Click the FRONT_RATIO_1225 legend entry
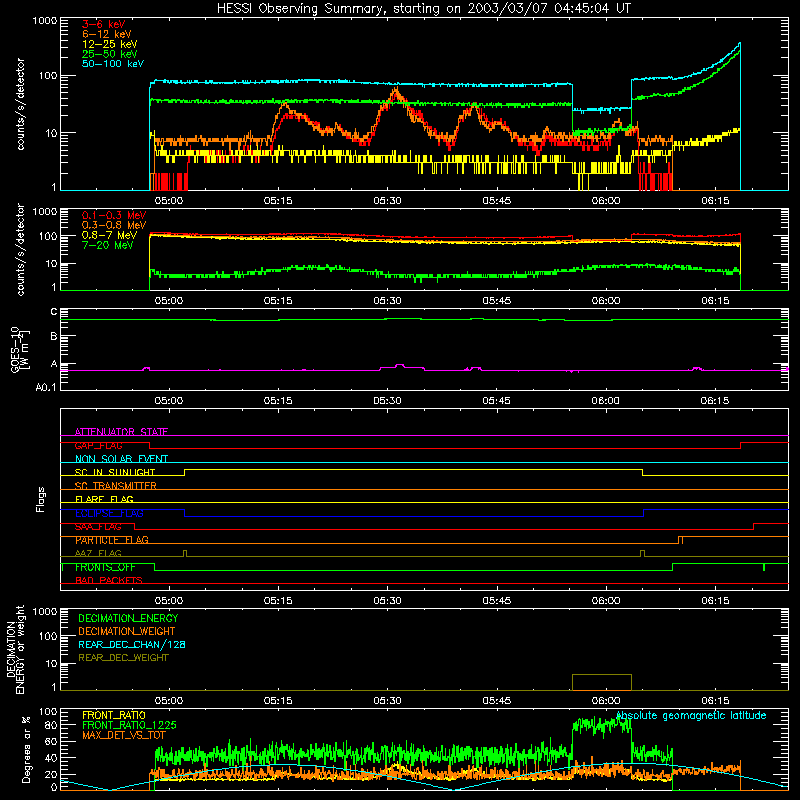 coord(129,725)
